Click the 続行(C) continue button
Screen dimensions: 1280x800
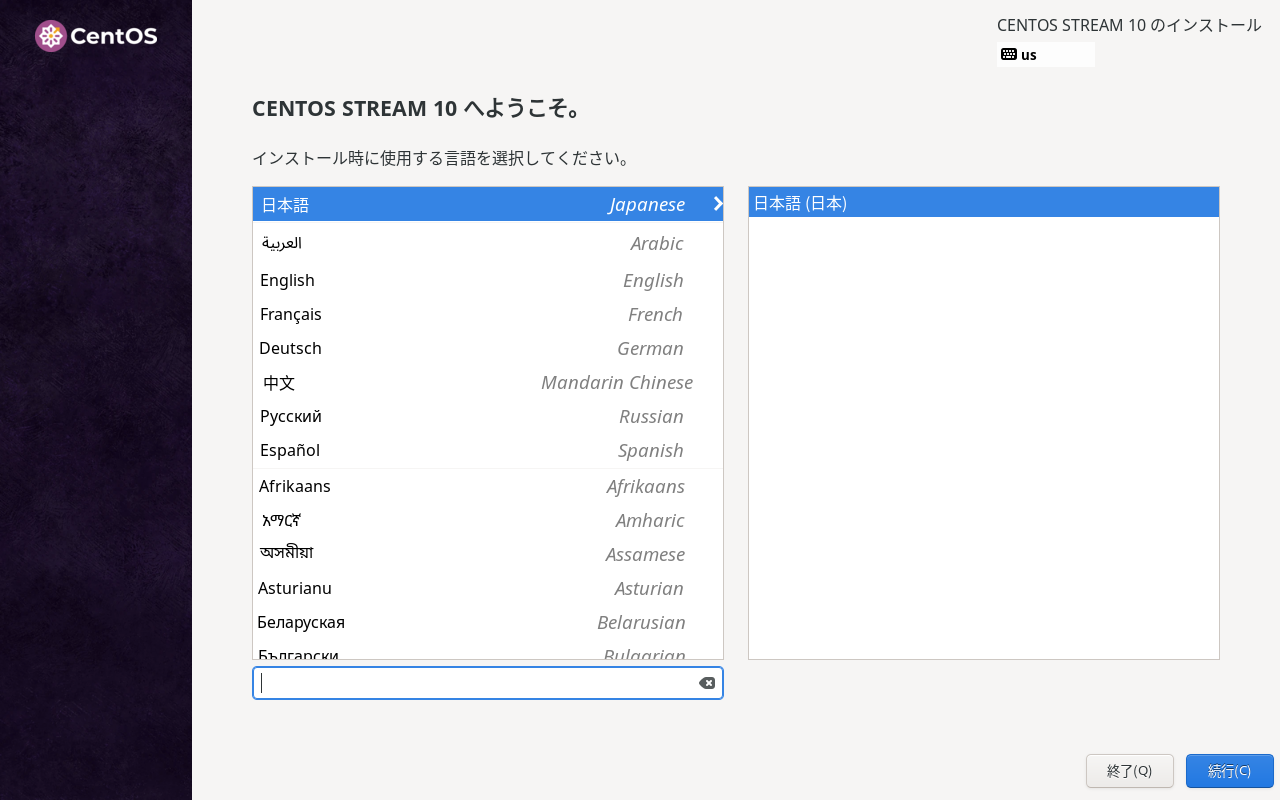coord(1229,771)
